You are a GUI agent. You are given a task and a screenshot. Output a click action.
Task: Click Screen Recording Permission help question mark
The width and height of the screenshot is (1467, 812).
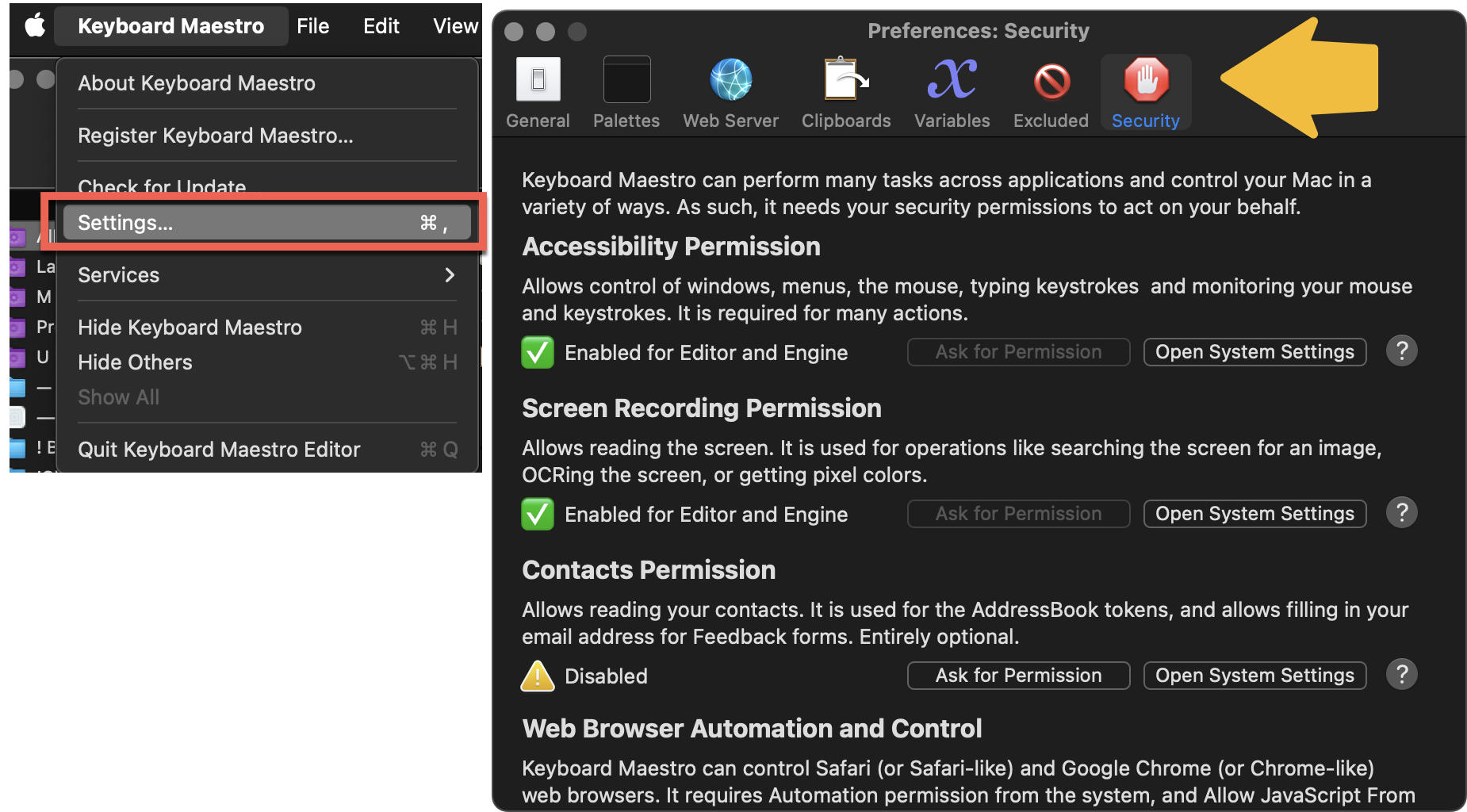[x=1401, y=512]
